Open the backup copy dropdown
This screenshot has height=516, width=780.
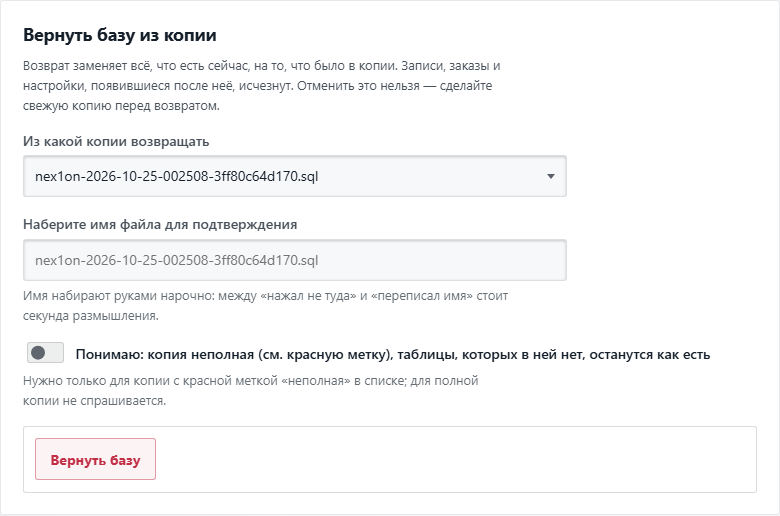(x=294, y=176)
